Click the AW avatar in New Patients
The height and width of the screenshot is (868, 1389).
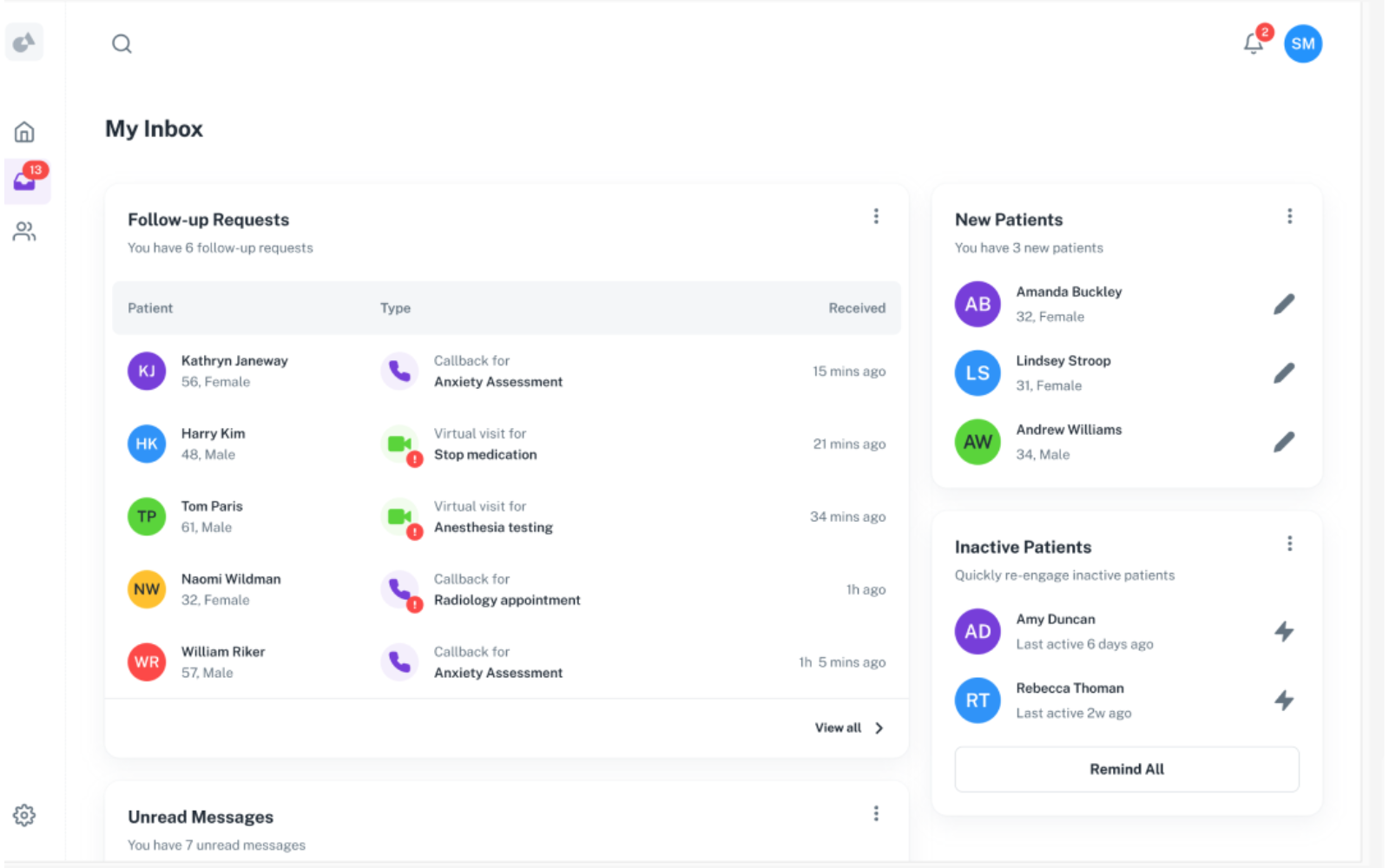978,442
